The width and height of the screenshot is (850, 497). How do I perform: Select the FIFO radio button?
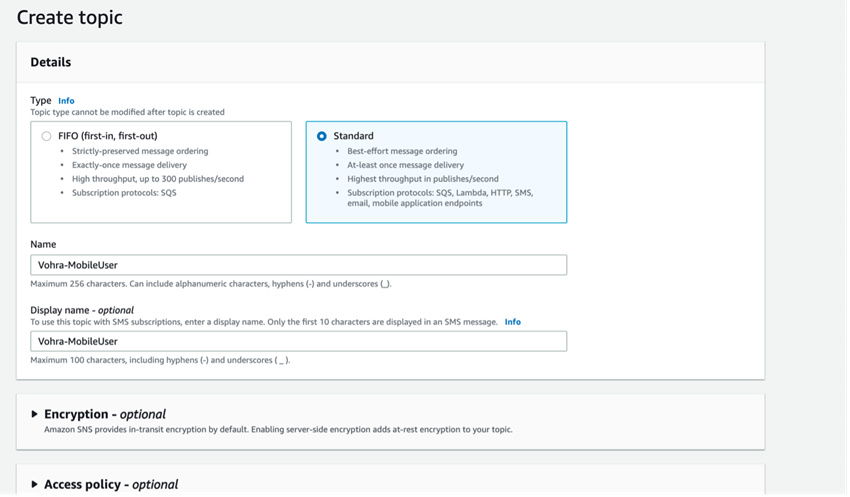[x=46, y=136]
